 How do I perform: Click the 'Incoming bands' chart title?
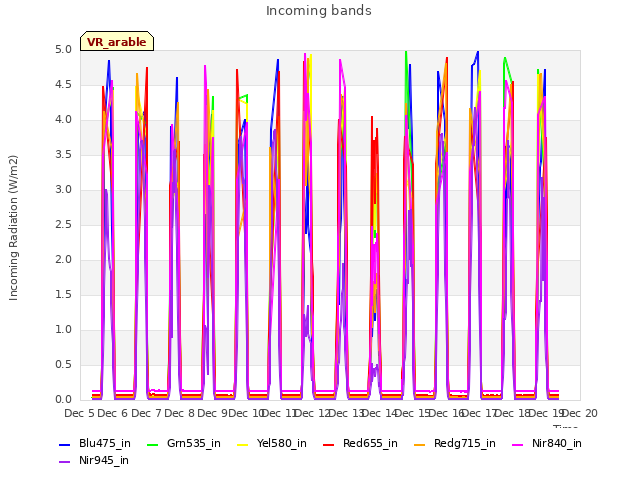pyautogui.click(x=319, y=11)
